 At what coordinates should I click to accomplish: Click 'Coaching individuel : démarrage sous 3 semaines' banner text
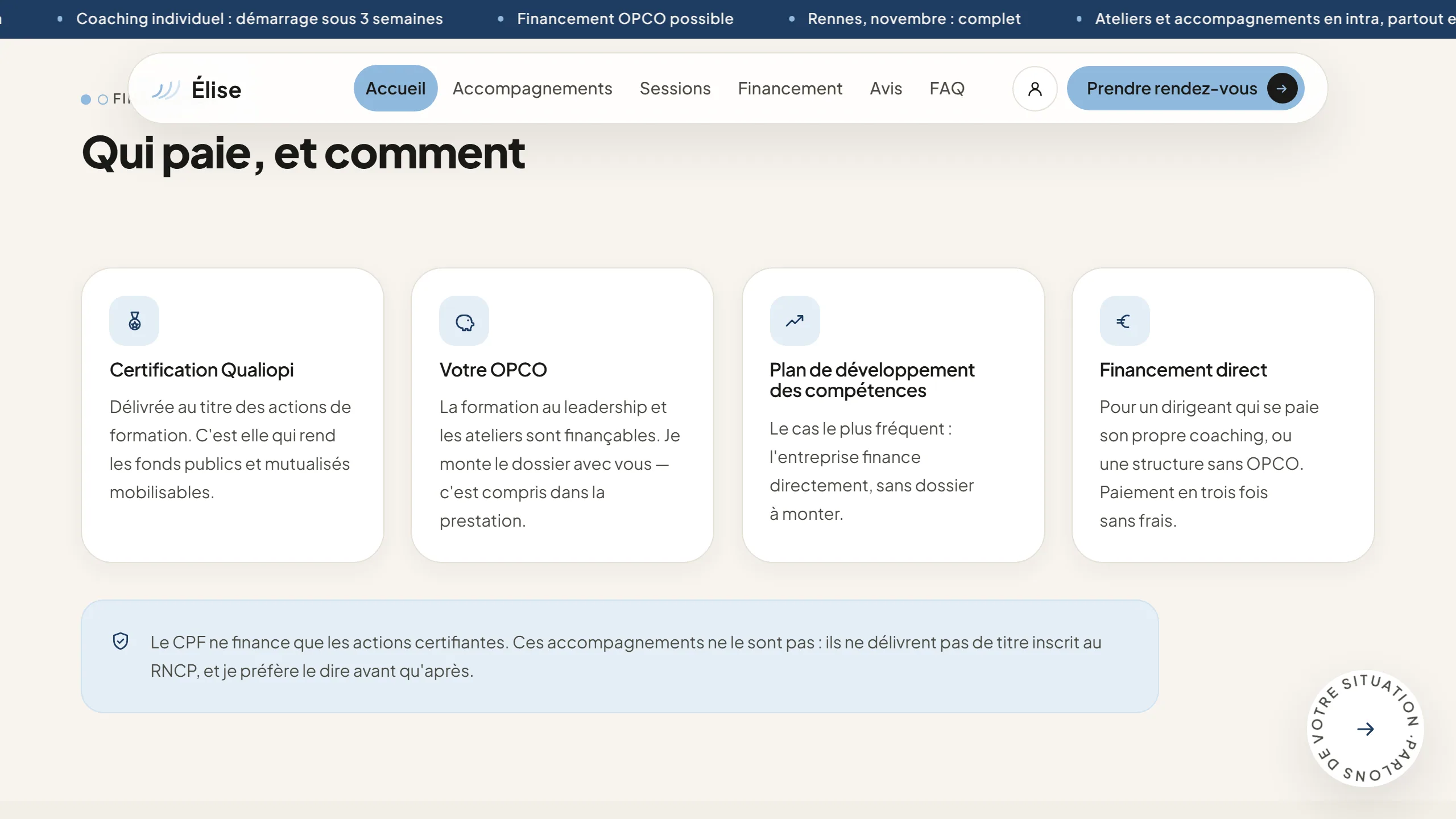pos(259,19)
